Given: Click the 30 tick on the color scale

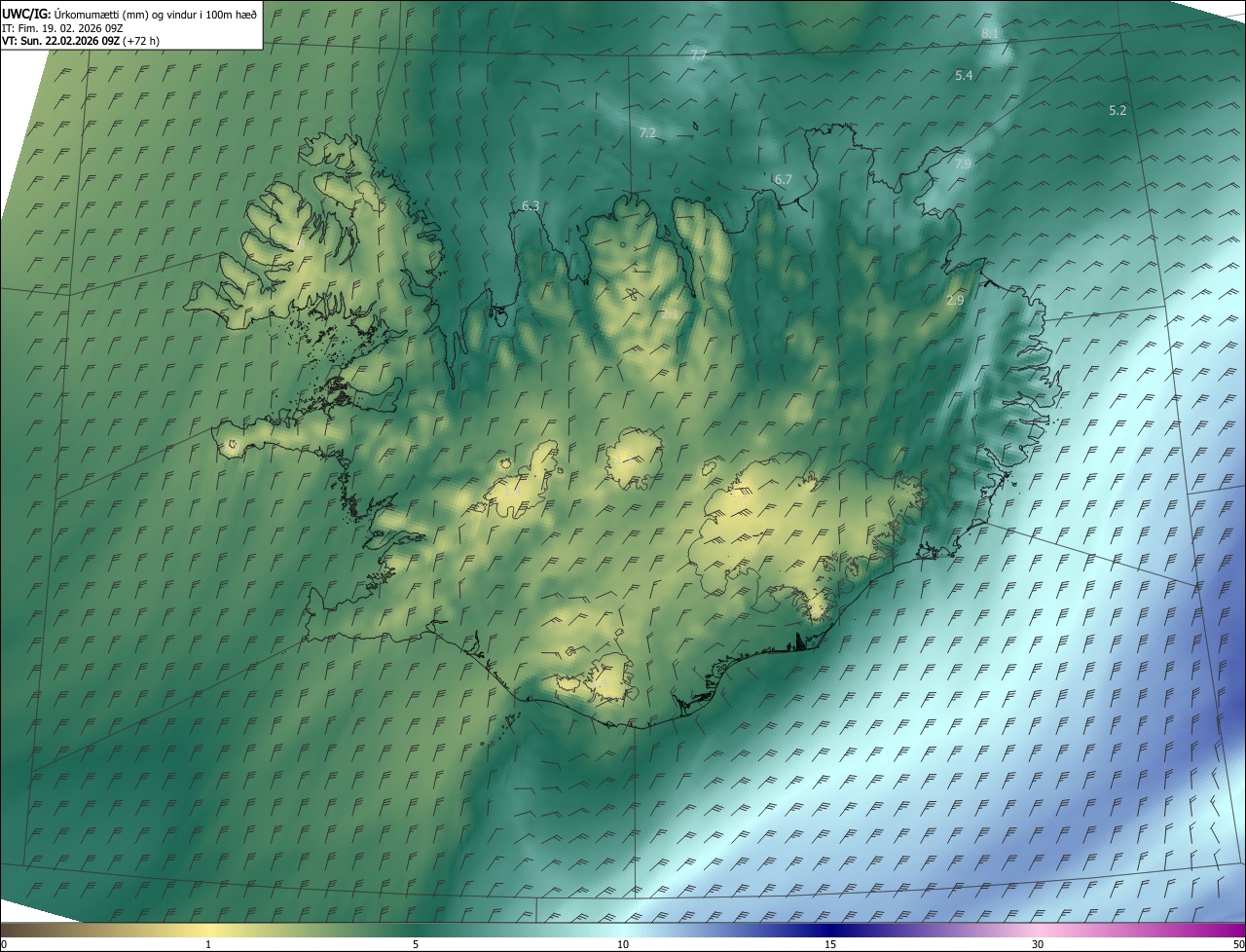Looking at the screenshot, I should point(1038,944).
